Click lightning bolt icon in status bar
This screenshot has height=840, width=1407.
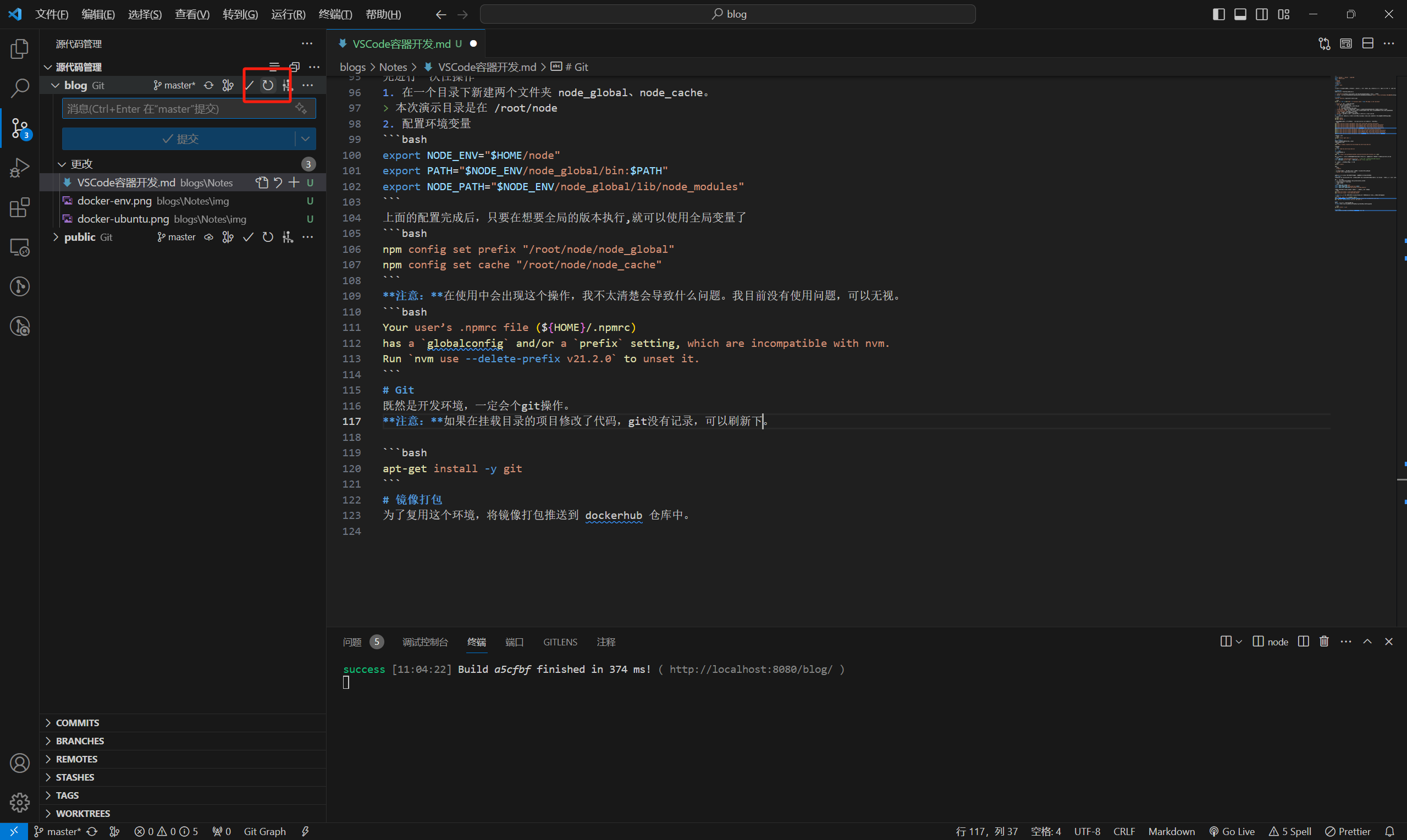point(305,831)
